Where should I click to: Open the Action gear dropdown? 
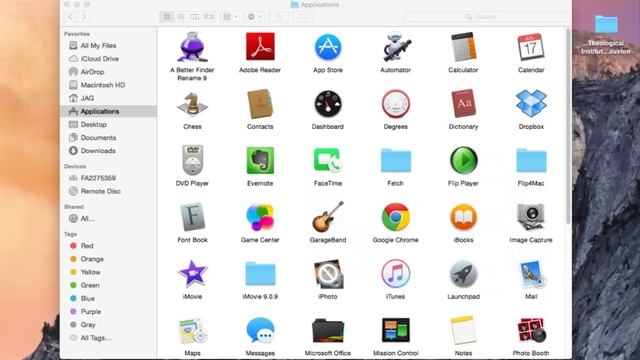click(x=254, y=17)
